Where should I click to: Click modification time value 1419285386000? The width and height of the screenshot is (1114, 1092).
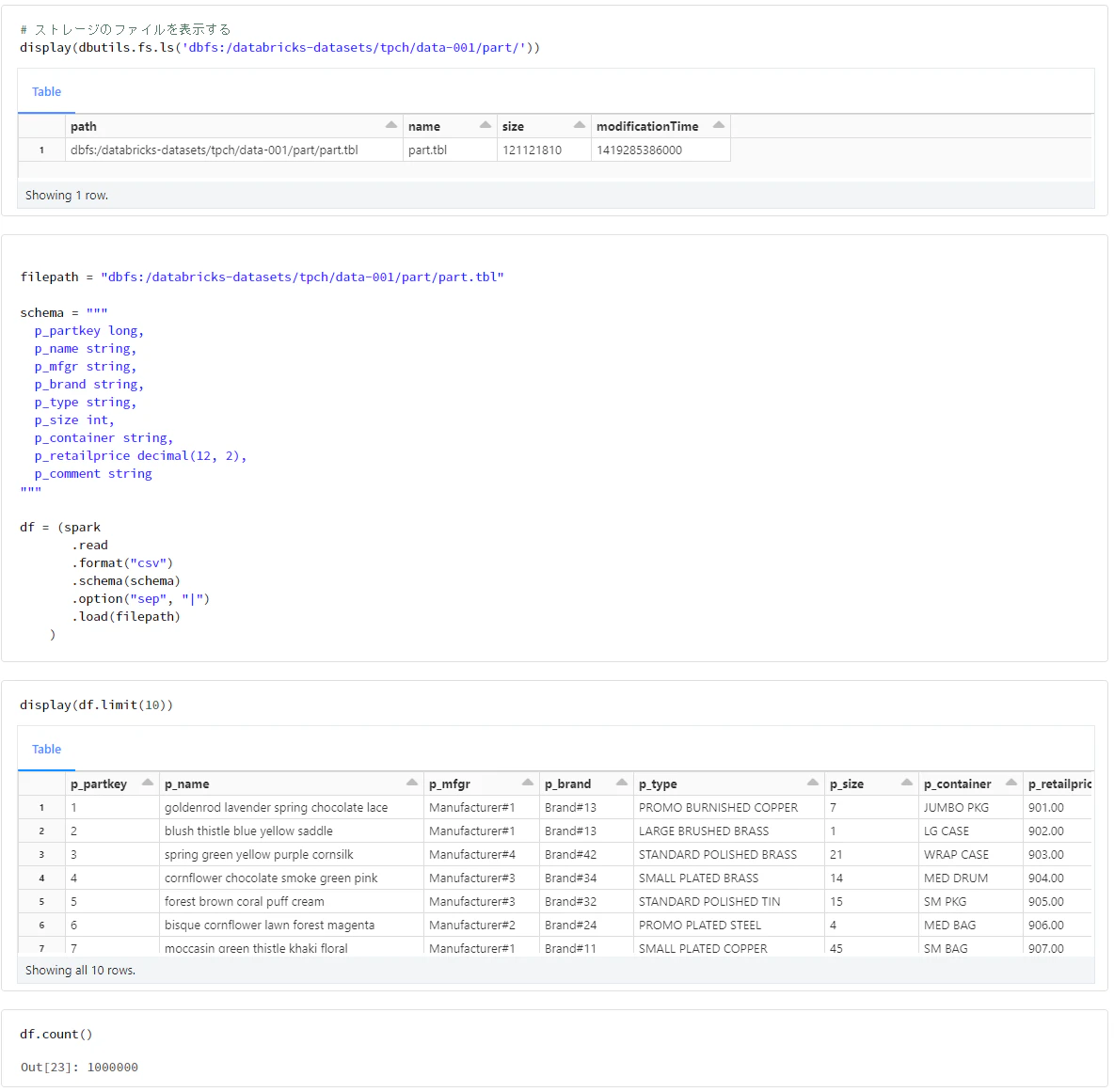tap(660, 150)
